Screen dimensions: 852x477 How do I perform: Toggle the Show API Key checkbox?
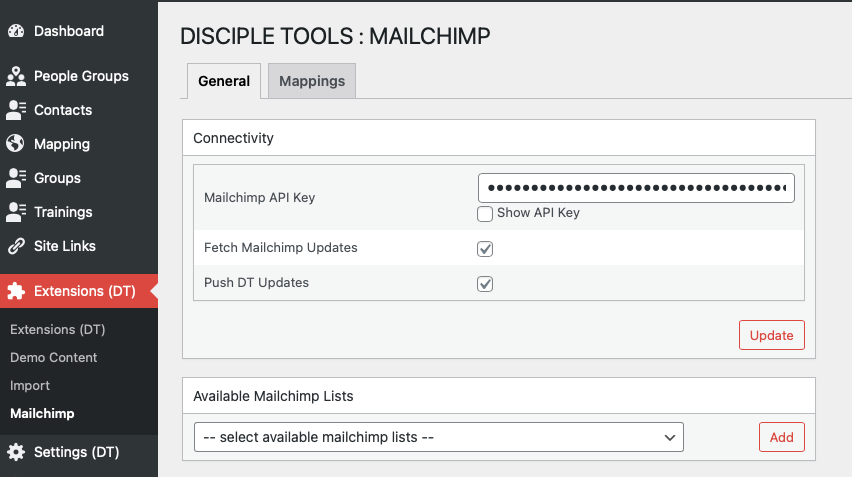(x=485, y=214)
